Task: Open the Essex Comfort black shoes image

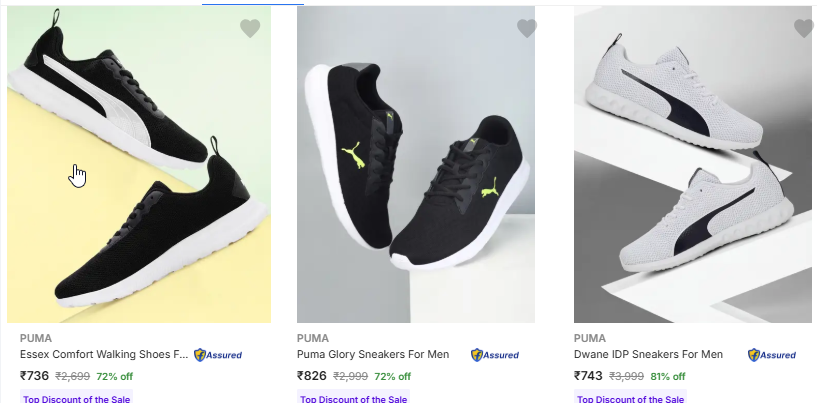Action: pos(139,165)
